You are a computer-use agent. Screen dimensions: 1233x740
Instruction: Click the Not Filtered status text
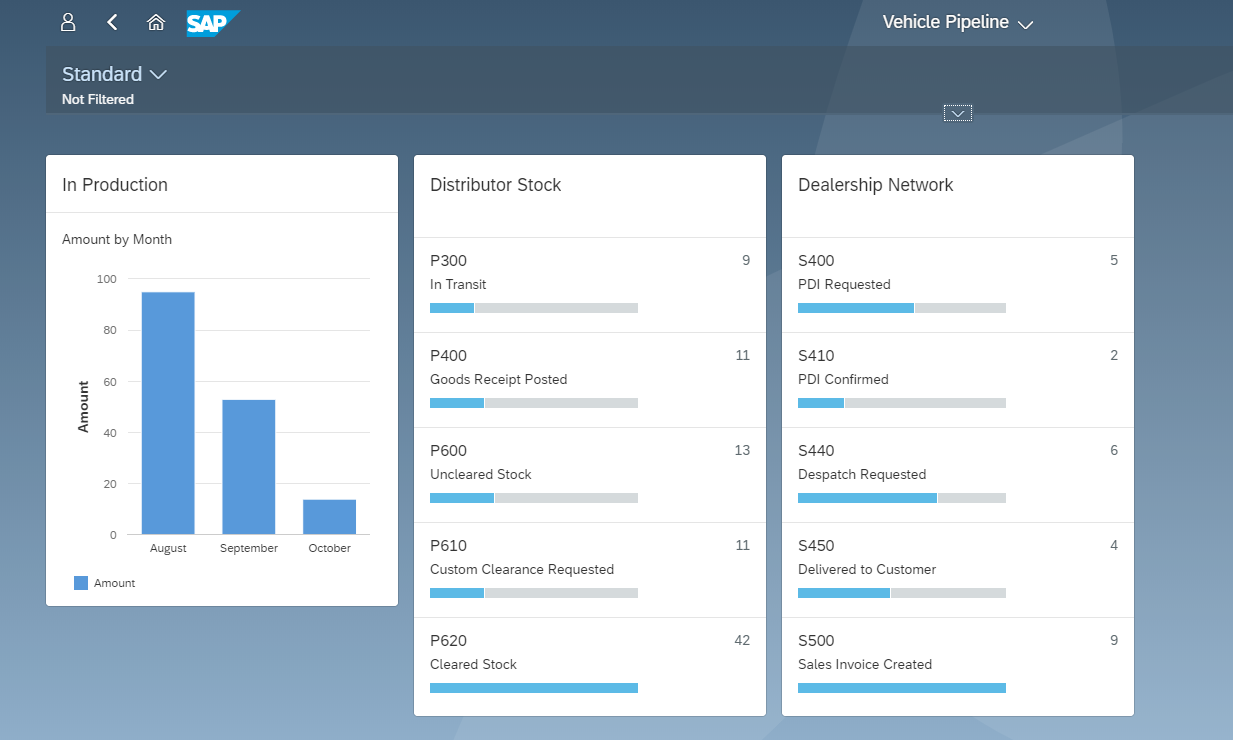click(98, 99)
